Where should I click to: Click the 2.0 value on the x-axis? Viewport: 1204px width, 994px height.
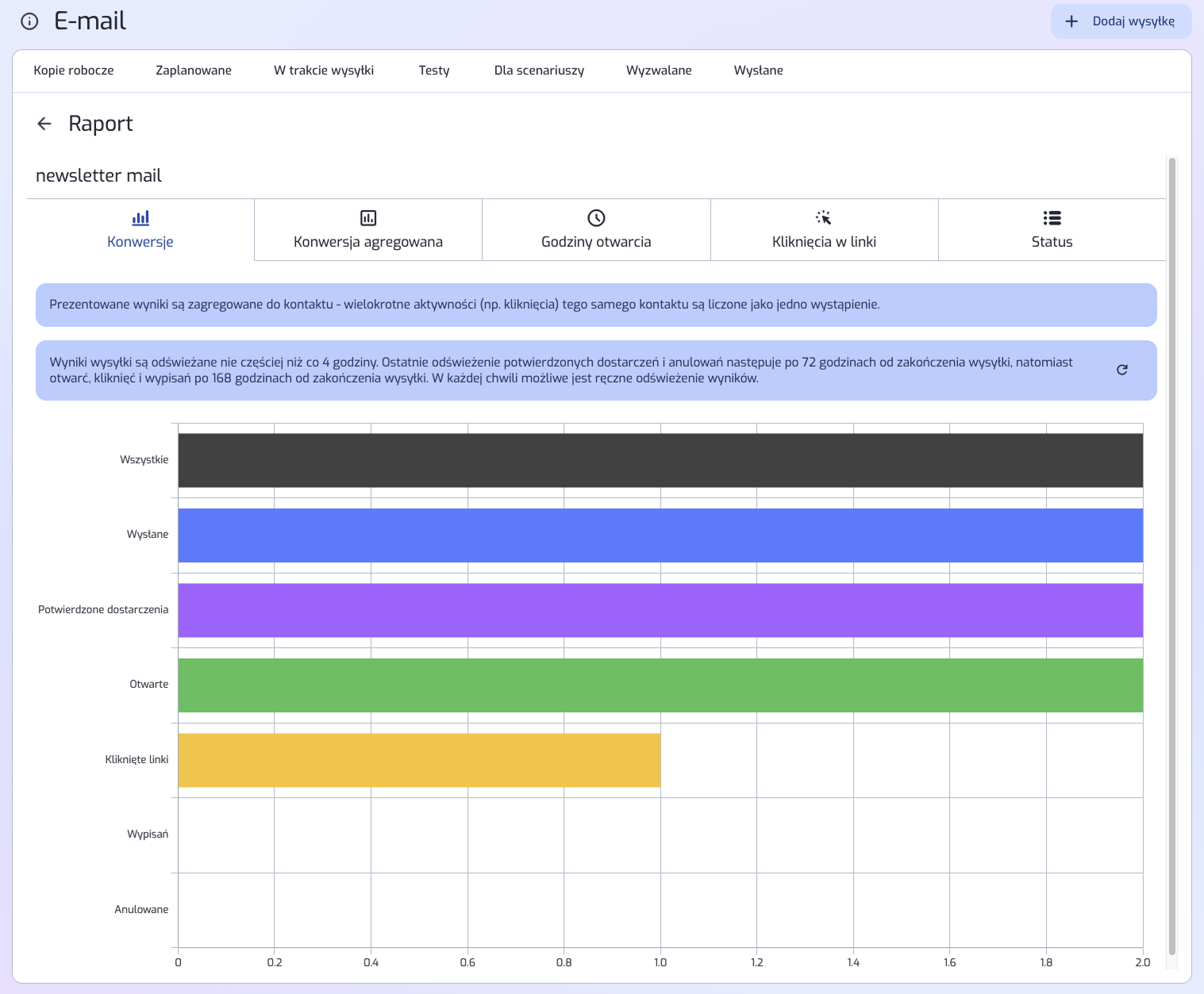coord(1142,962)
